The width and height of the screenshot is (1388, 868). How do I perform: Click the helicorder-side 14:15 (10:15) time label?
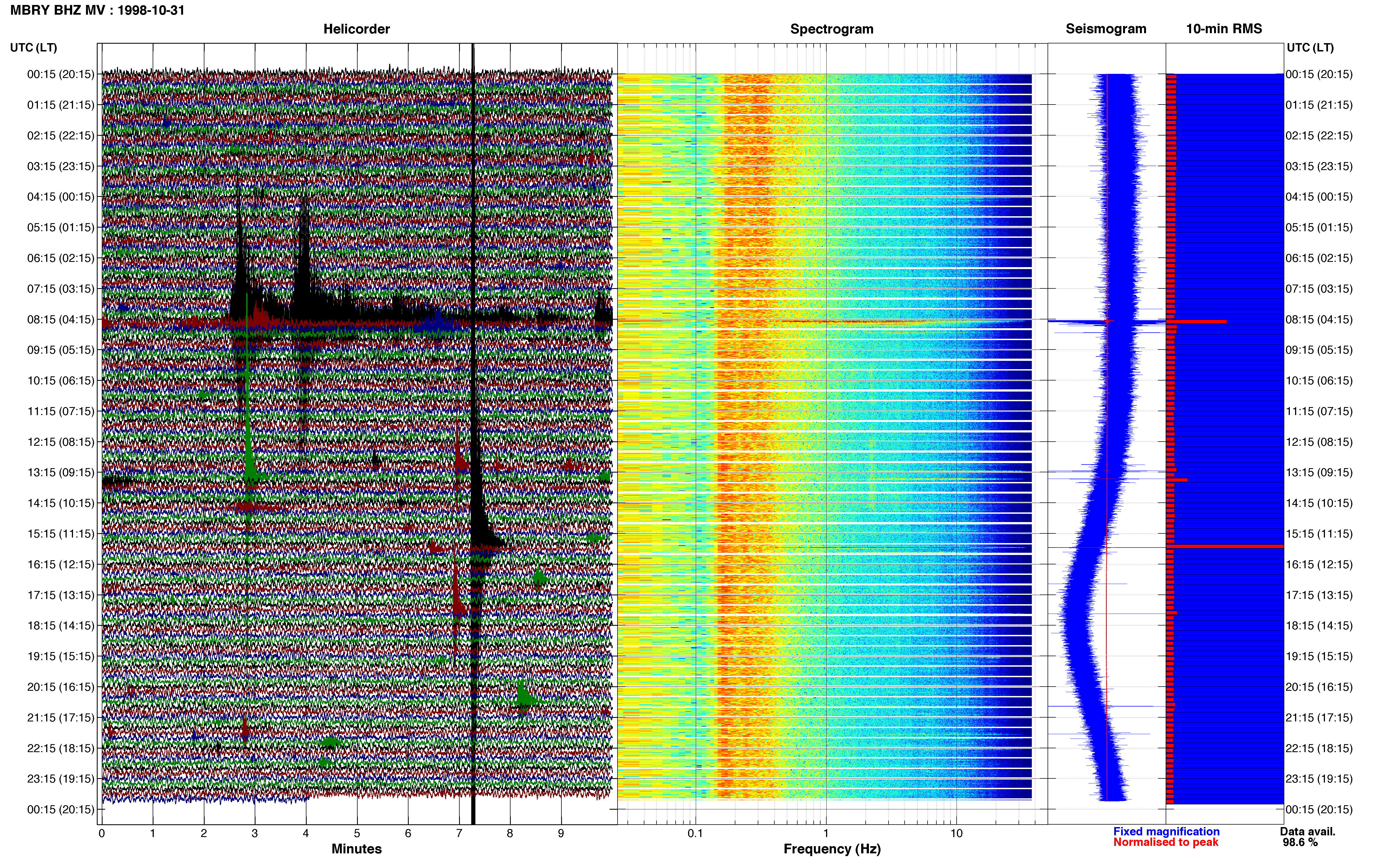click(x=61, y=503)
